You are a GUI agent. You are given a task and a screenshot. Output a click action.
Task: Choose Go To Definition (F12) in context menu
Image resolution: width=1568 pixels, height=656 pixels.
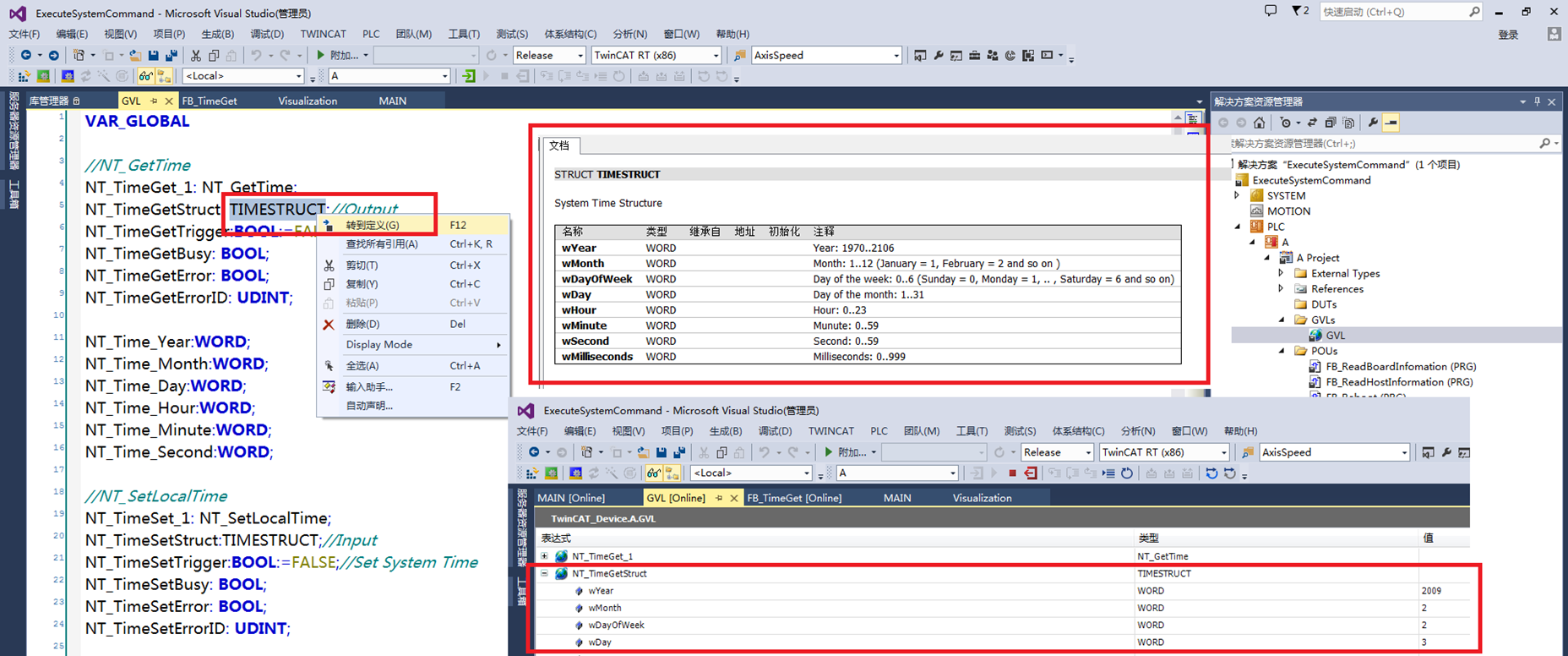(x=413, y=225)
